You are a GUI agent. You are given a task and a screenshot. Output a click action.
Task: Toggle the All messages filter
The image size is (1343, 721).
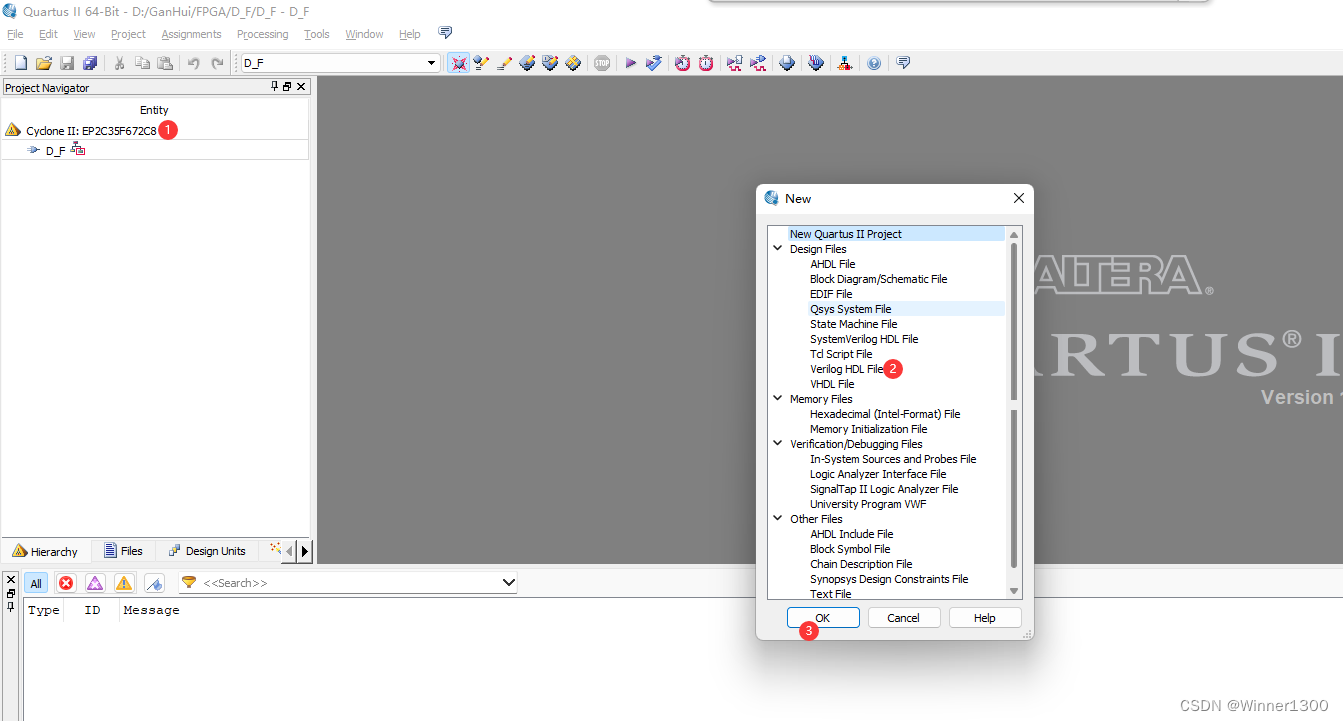36,583
